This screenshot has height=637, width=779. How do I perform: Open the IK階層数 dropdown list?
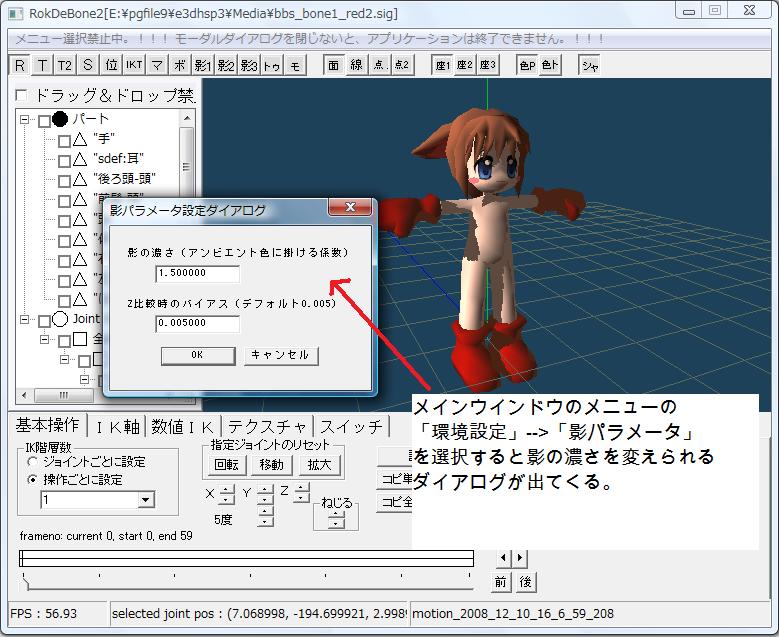coord(146,499)
